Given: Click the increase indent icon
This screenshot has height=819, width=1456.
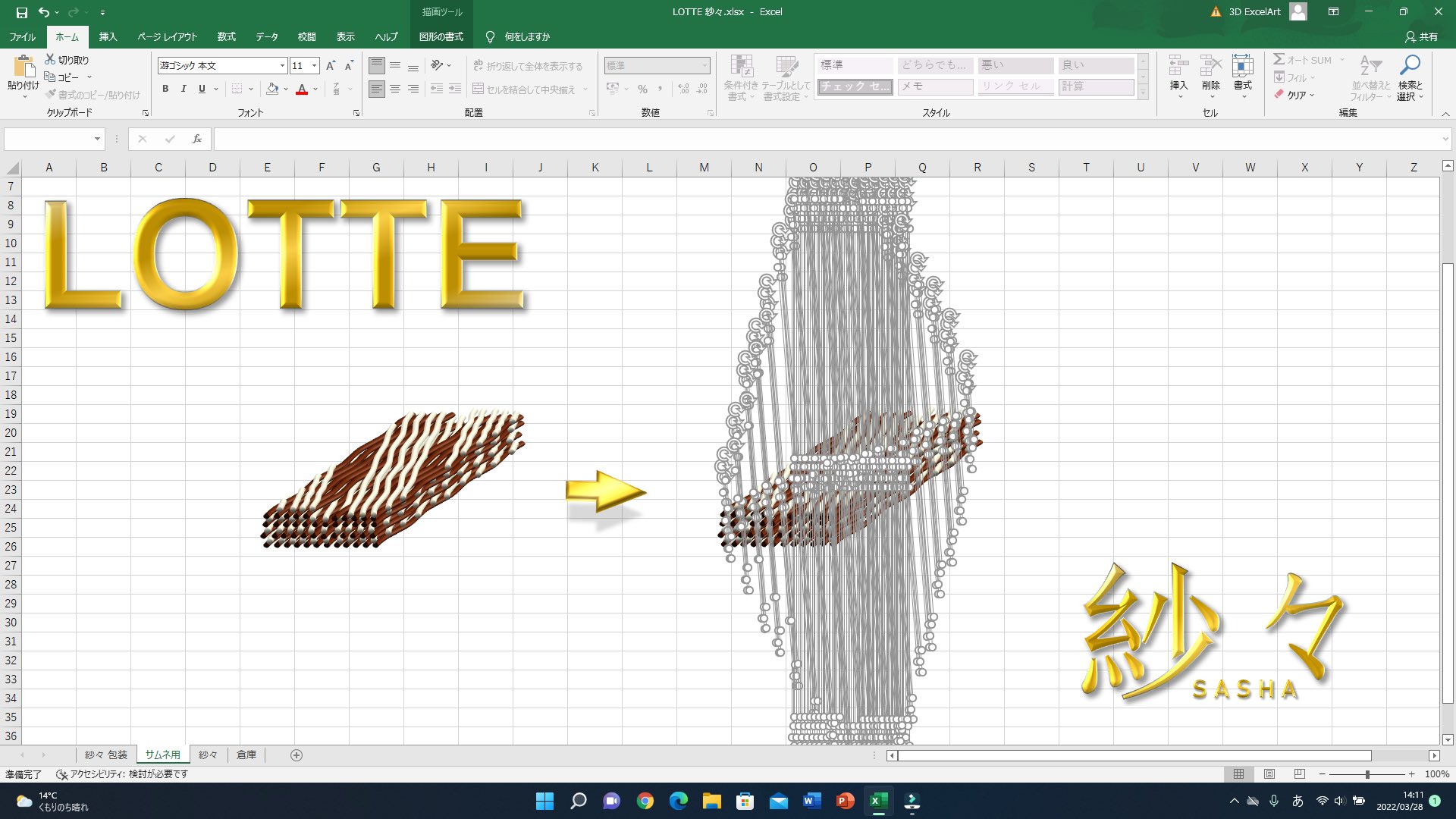Looking at the screenshot, I should point(455,89).
